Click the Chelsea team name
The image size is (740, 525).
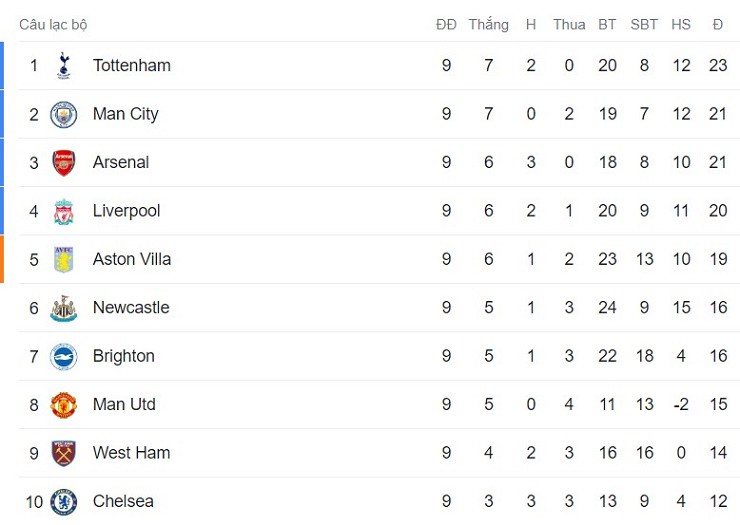[123, 501]
